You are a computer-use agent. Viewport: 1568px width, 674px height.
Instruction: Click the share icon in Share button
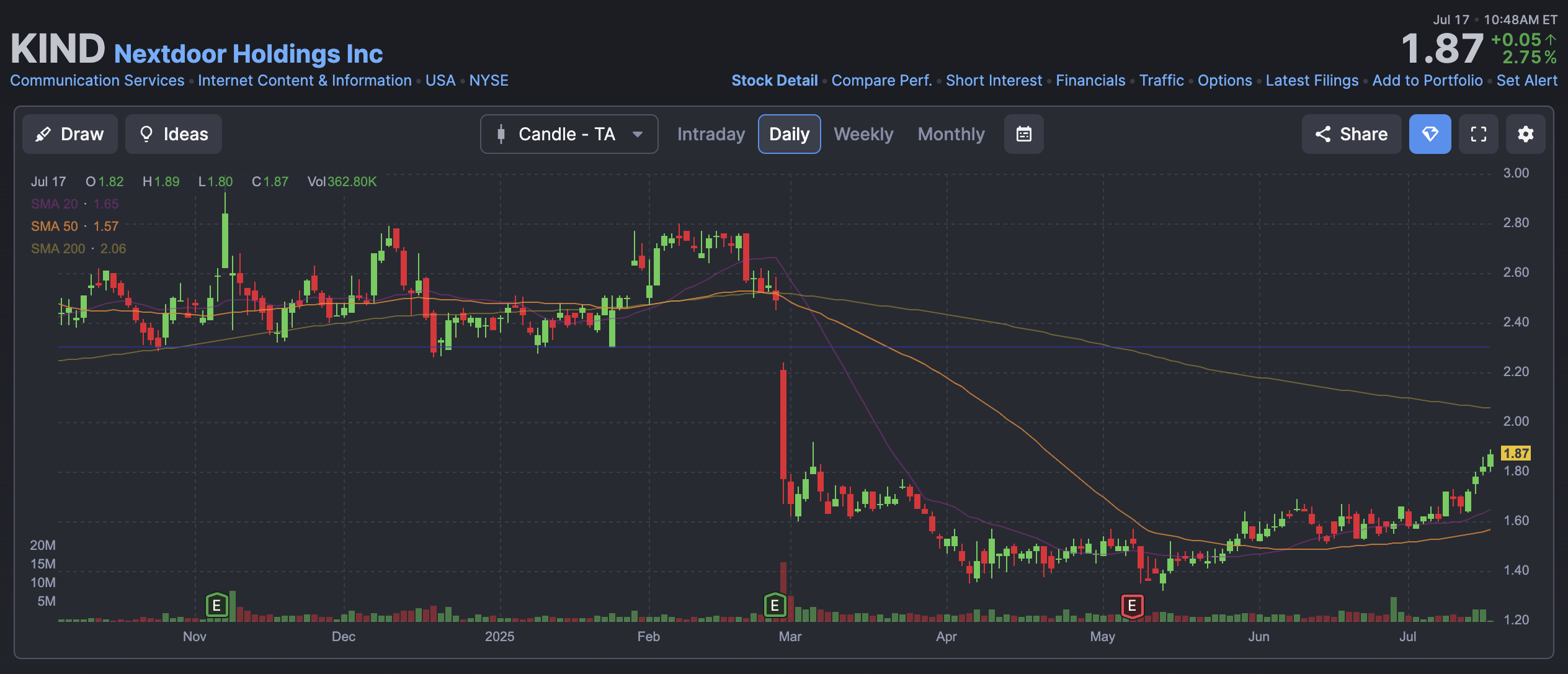[1322, 134]
